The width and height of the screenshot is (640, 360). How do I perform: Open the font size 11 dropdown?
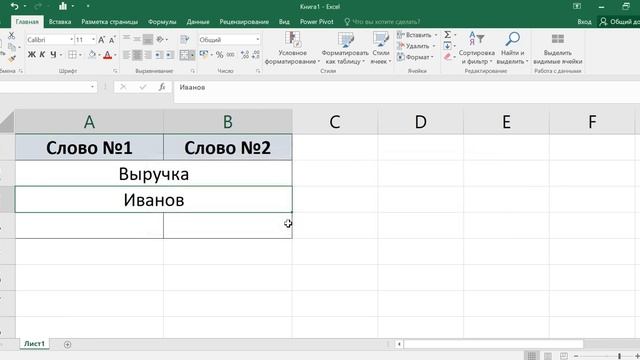point(93,40)
